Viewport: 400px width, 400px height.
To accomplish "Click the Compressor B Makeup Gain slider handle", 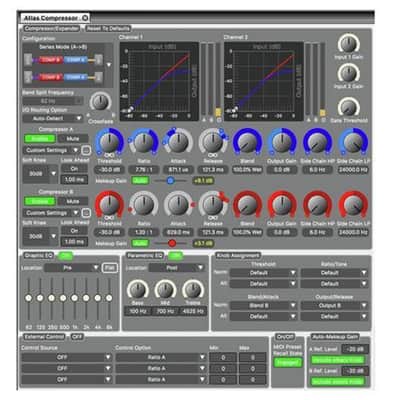I will coord(172,243).
